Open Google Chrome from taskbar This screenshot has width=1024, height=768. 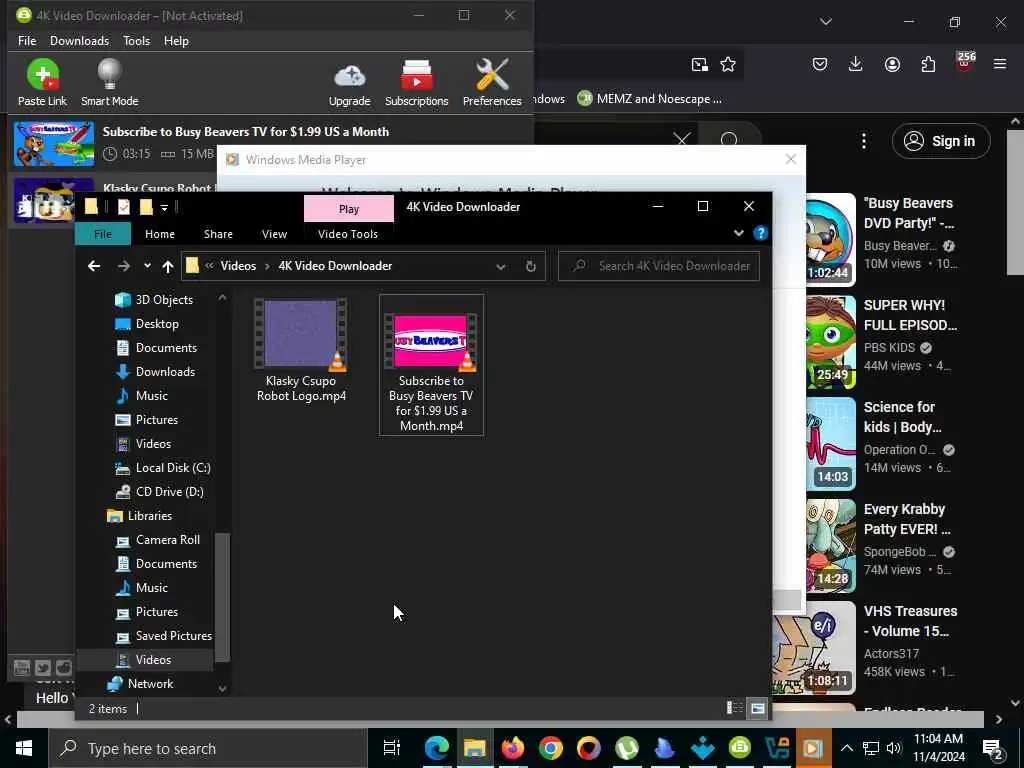click(x=551, y=748)
